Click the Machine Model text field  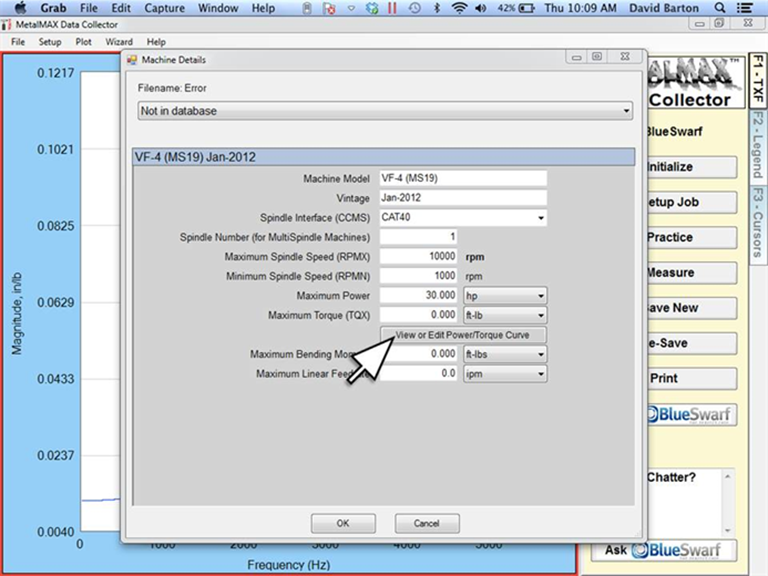coord(463,178)
